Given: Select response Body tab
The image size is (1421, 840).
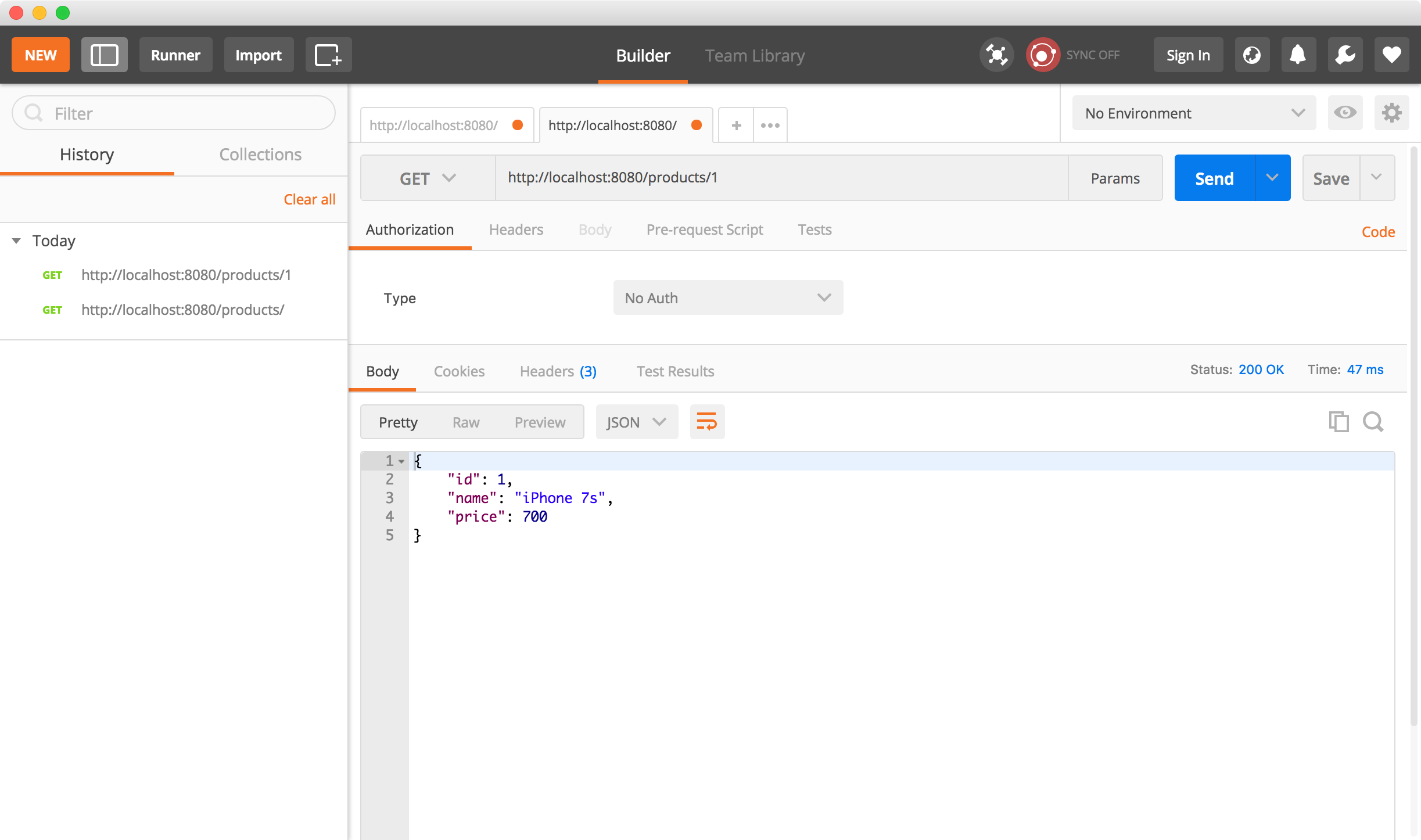Looking at the screenshot, I should point(382,371).
